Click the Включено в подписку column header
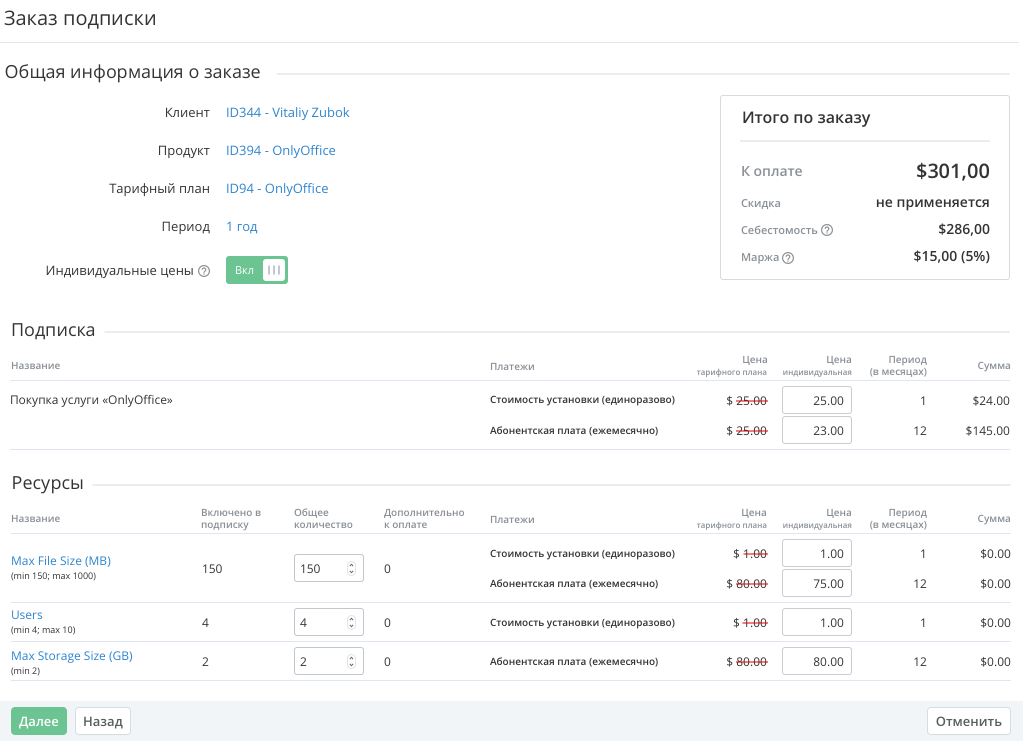 click(x=231, y=518)
